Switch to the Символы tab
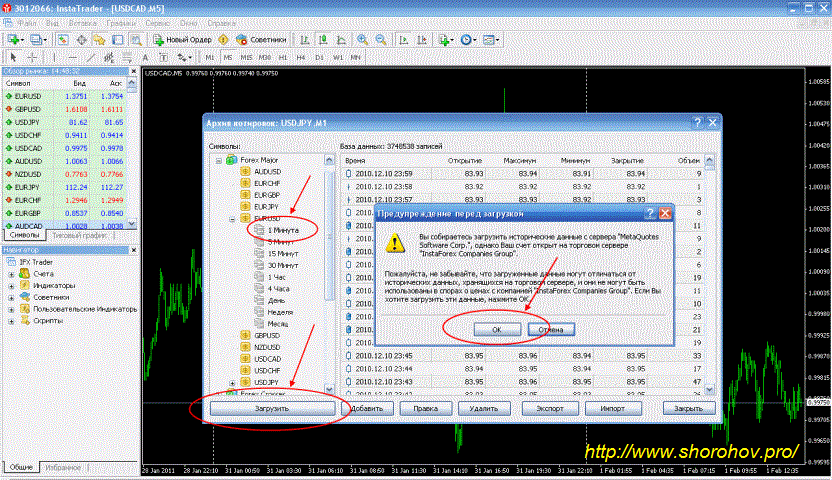This screenshot has height=480, width=832. [x=24, y=235]
